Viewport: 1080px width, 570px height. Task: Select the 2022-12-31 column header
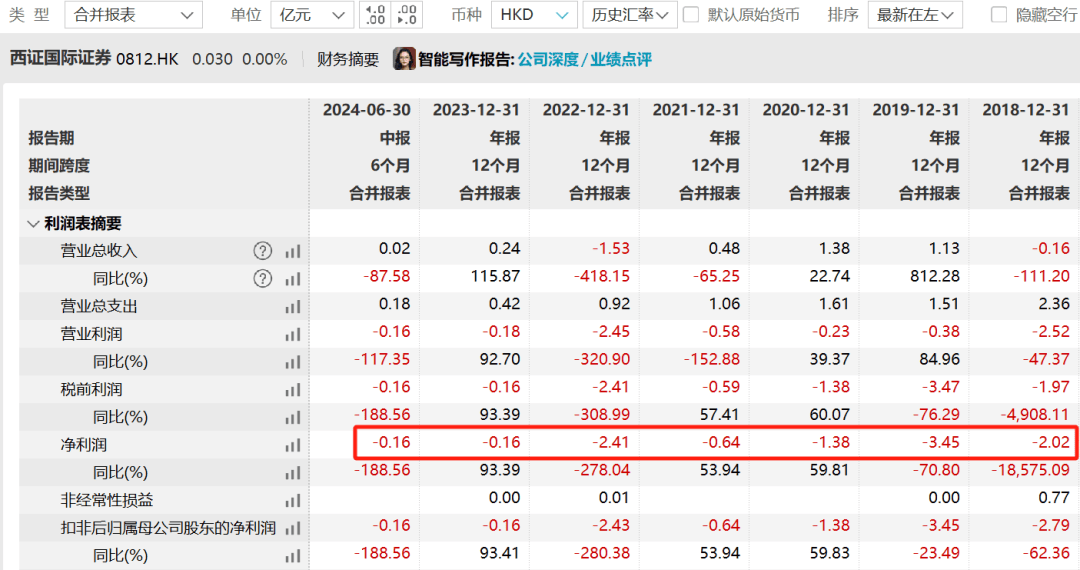tap(586, 110)
